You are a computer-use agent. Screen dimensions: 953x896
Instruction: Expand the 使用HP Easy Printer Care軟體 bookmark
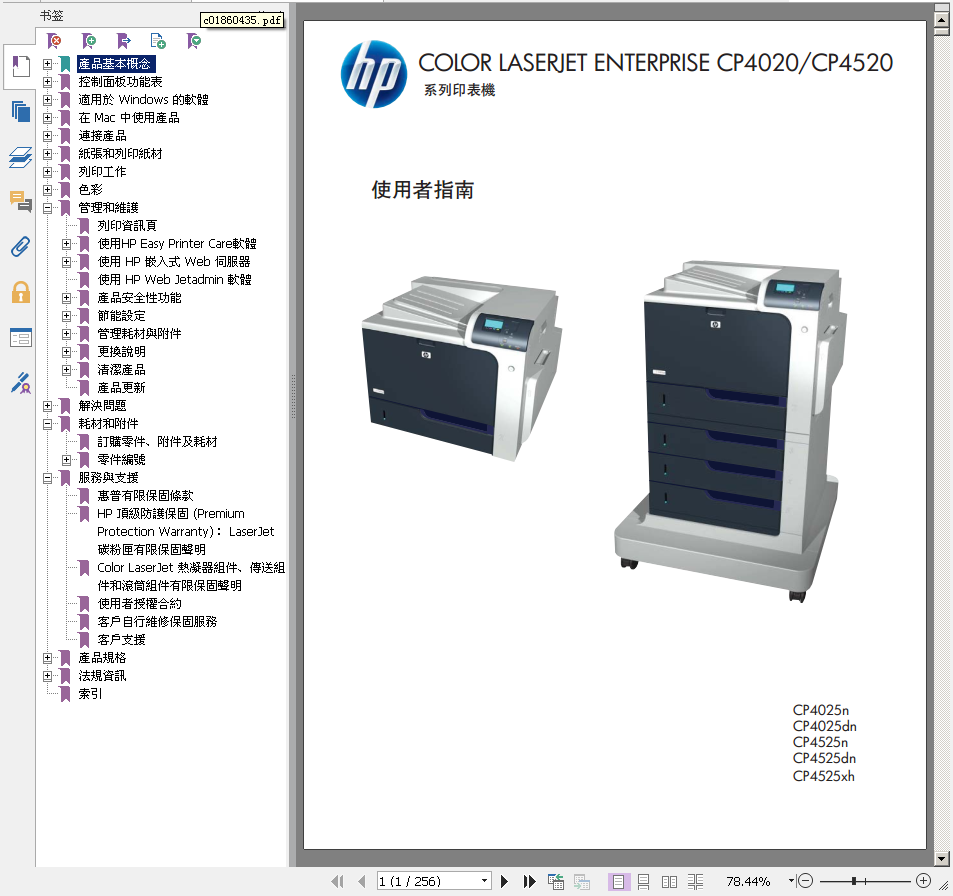66,244
